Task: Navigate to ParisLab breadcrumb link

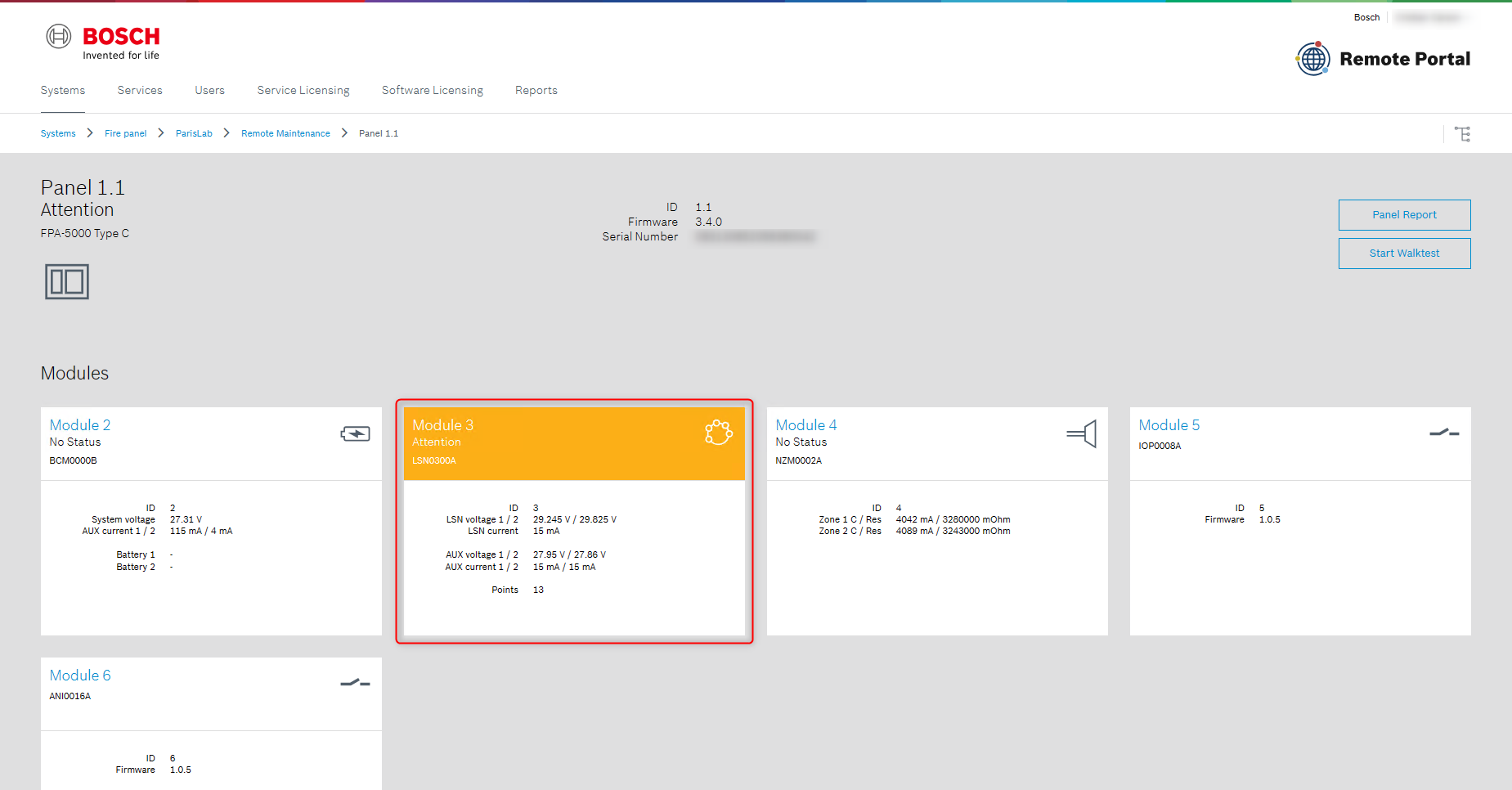Action: pyautogui.click(x=194, y=133)
